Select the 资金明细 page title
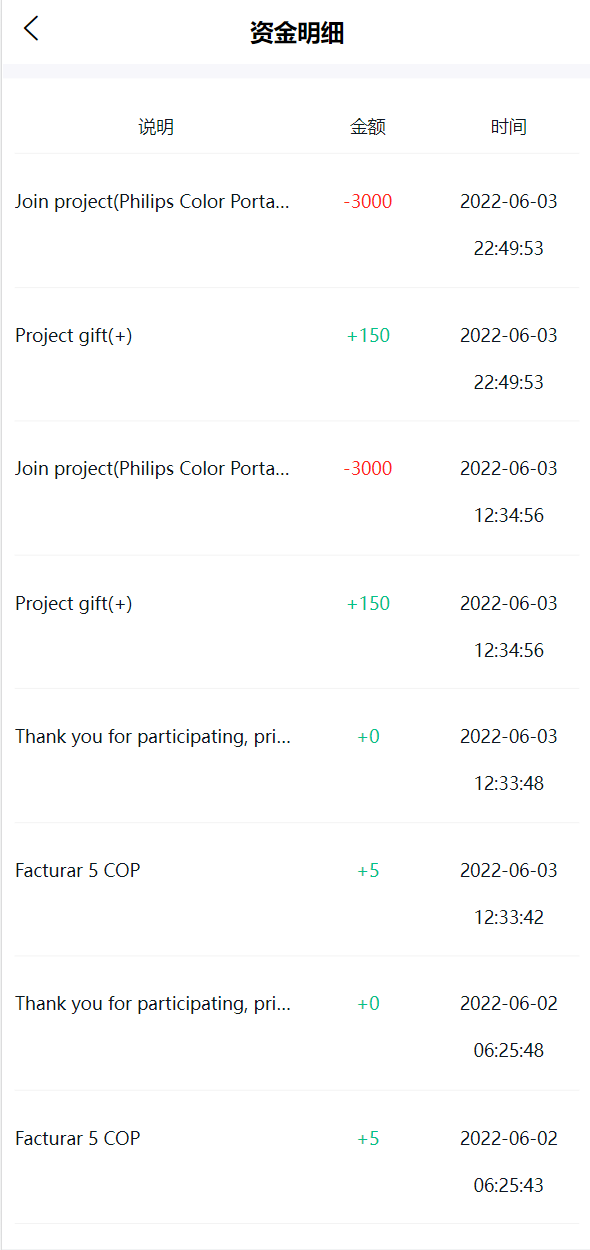 tap(297, 33)
